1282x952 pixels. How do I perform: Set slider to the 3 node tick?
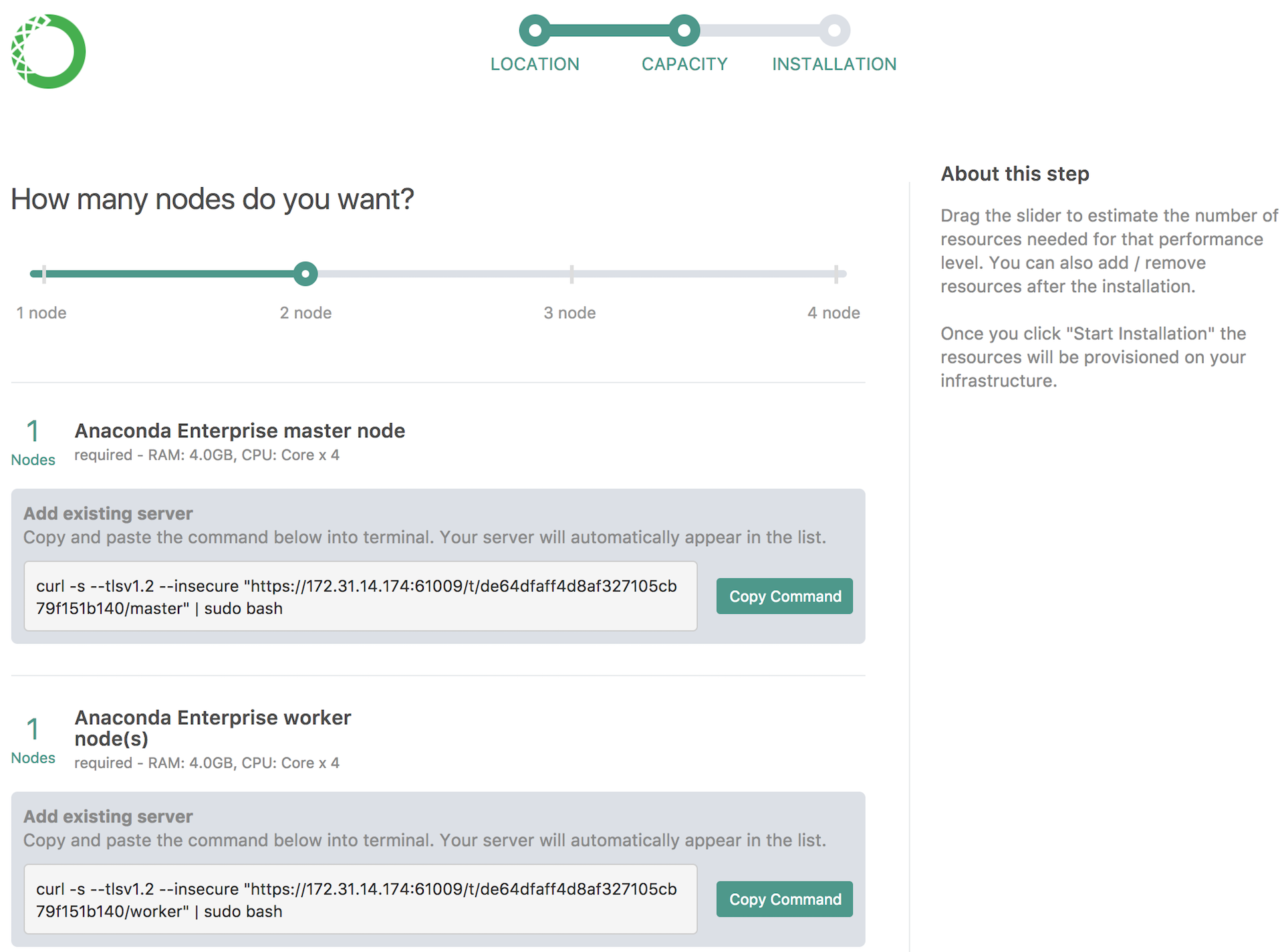pos(571,273)
